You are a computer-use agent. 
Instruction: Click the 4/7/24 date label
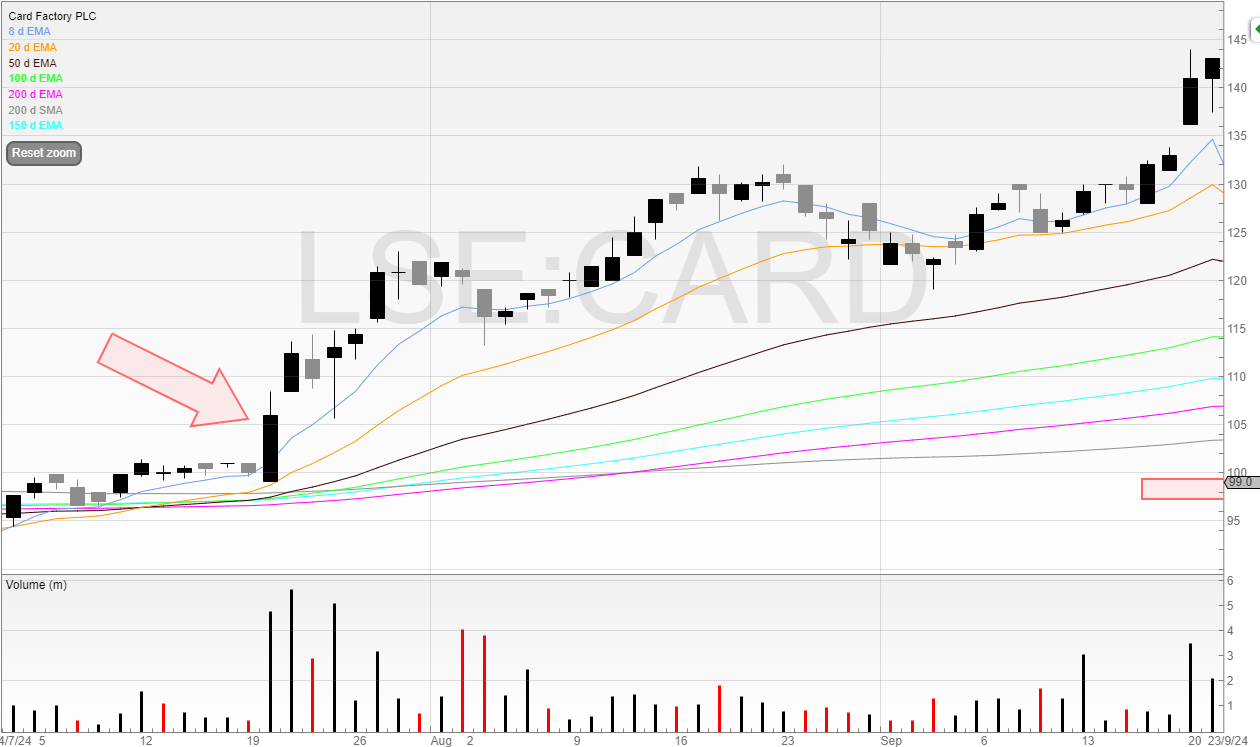tap(16, 741)
